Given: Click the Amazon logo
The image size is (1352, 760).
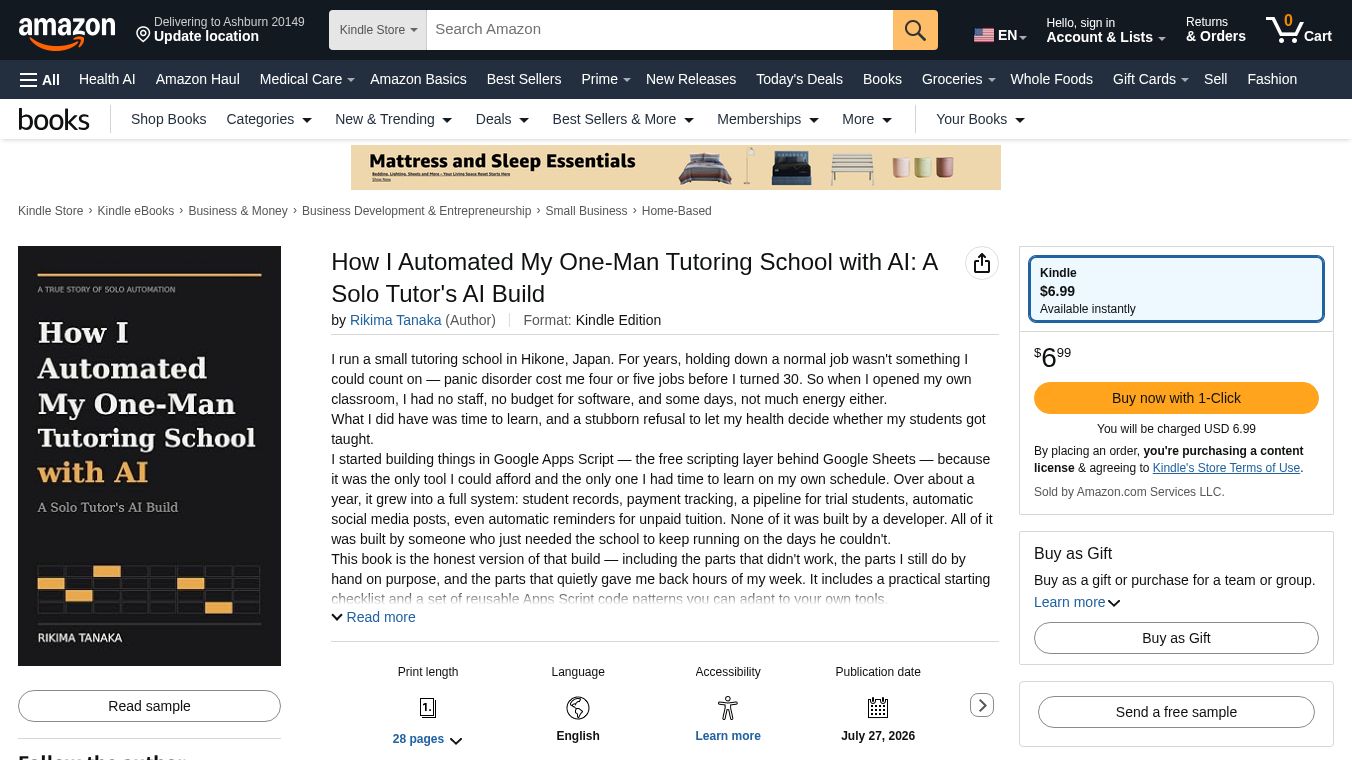Looking at the screenshot, I should [x=67, y=32].
